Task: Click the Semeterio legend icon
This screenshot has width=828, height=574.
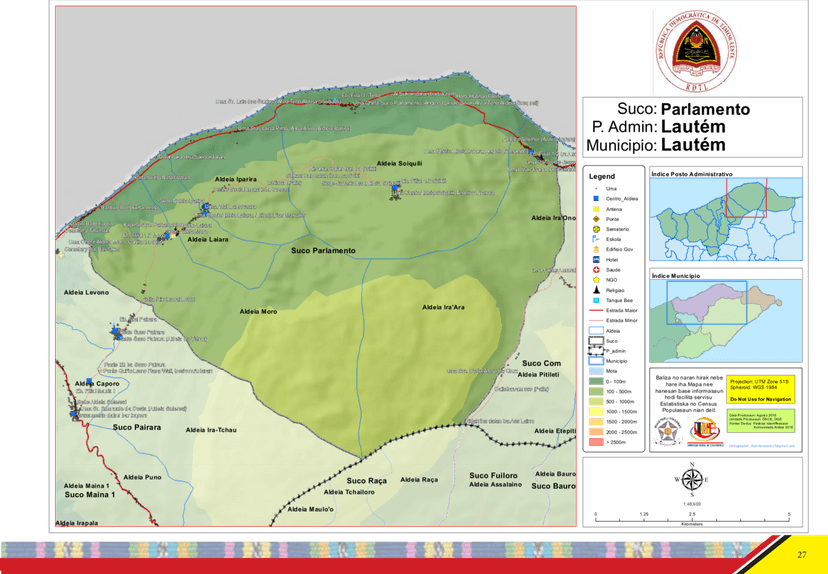Action: tap(596, 229)
